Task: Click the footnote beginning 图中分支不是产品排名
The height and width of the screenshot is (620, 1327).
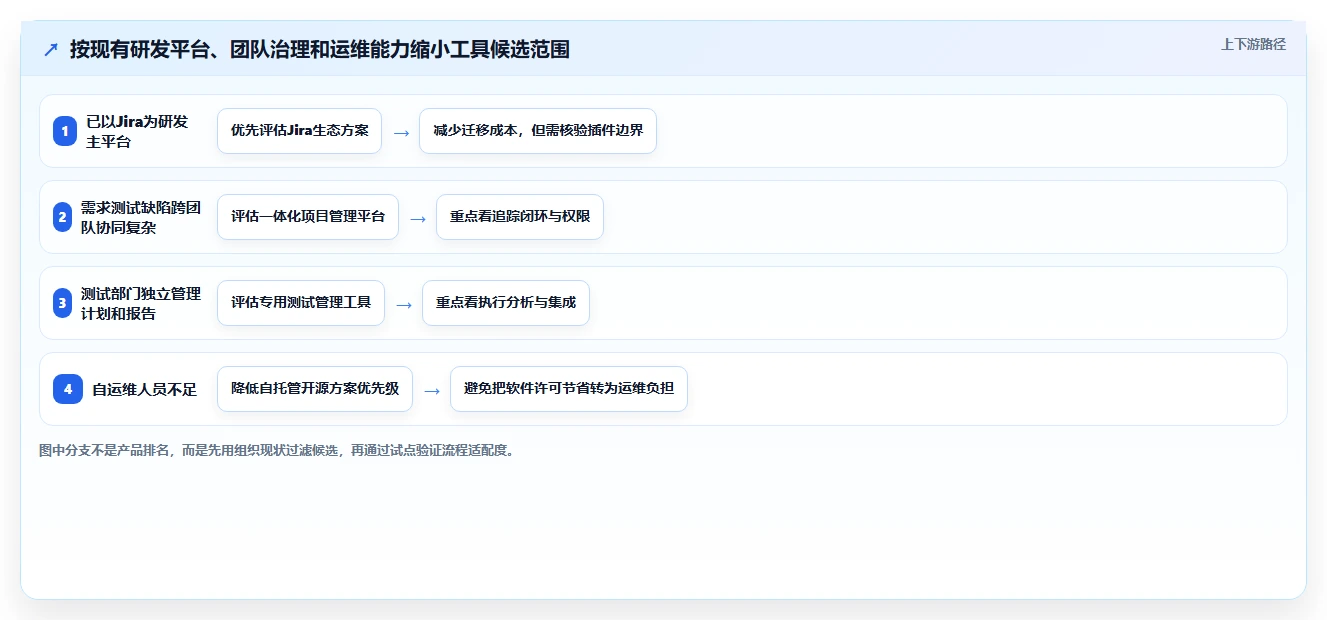Action: 279,450
